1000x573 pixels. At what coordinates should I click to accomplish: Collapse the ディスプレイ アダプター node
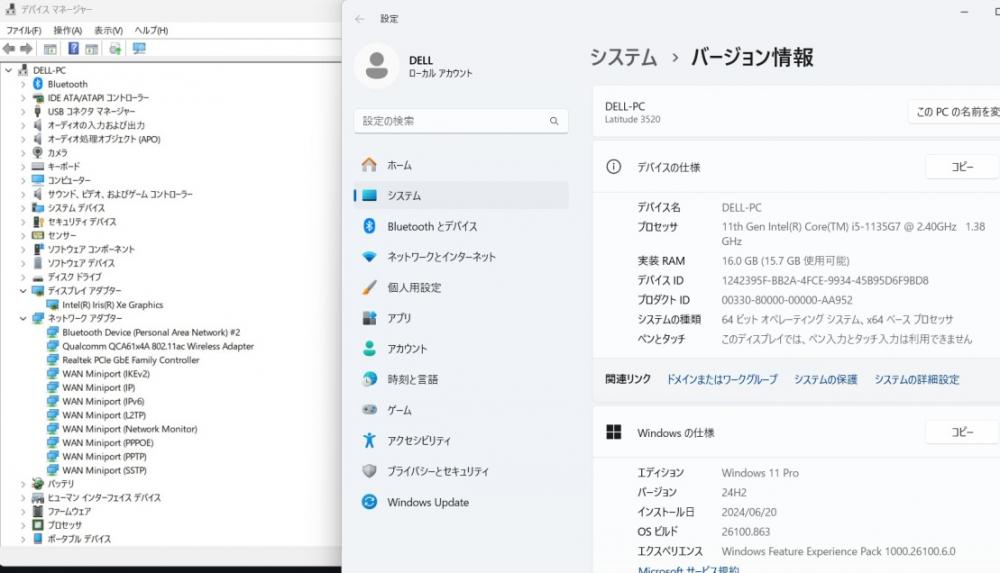tap(23, 291)
